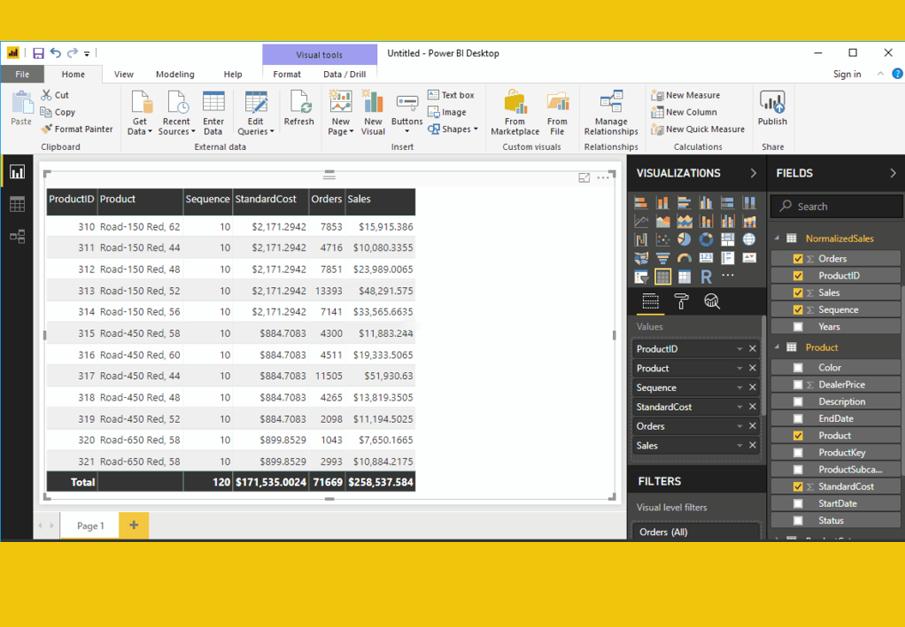Collapse the Visualizations pane chevron

coord(753,173)
